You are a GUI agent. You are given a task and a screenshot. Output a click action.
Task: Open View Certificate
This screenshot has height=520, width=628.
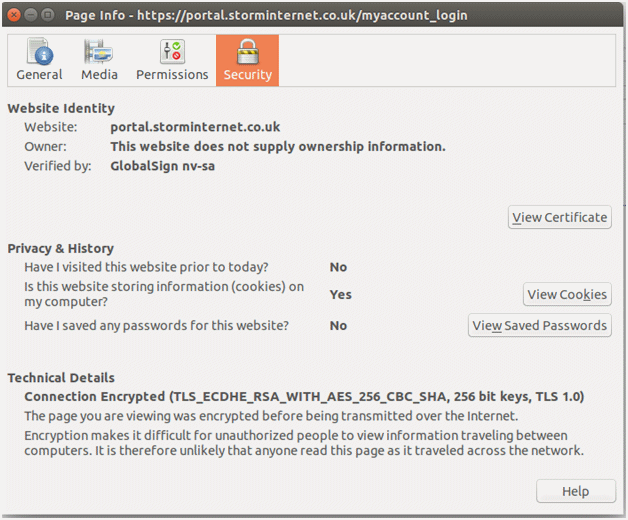tap(559, 217)
